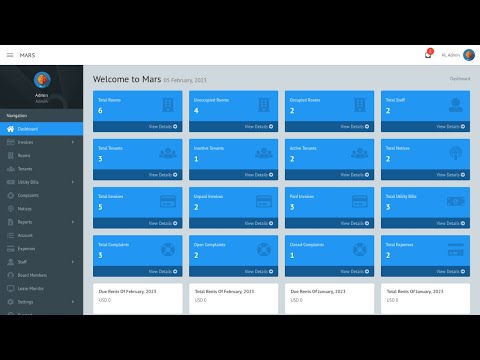Screen dimensions: 480x360
Task: Expand the Invoices submenu arrow
Action: tap(73, 142)
